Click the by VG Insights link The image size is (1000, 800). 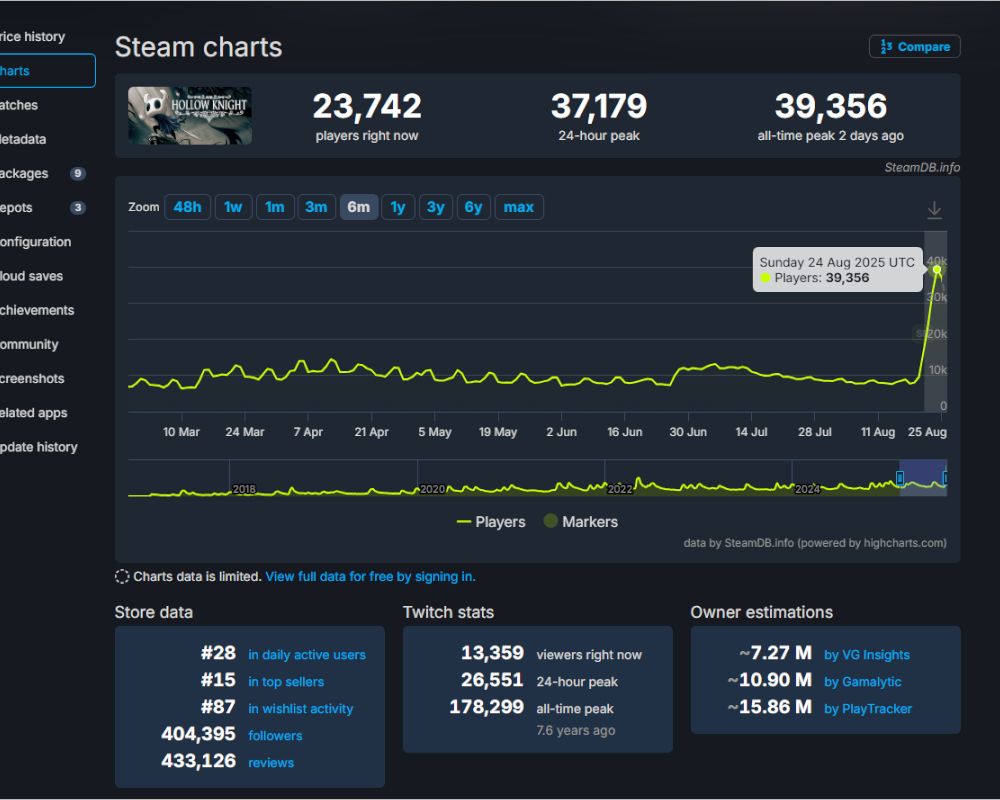(x=867, y=654)
